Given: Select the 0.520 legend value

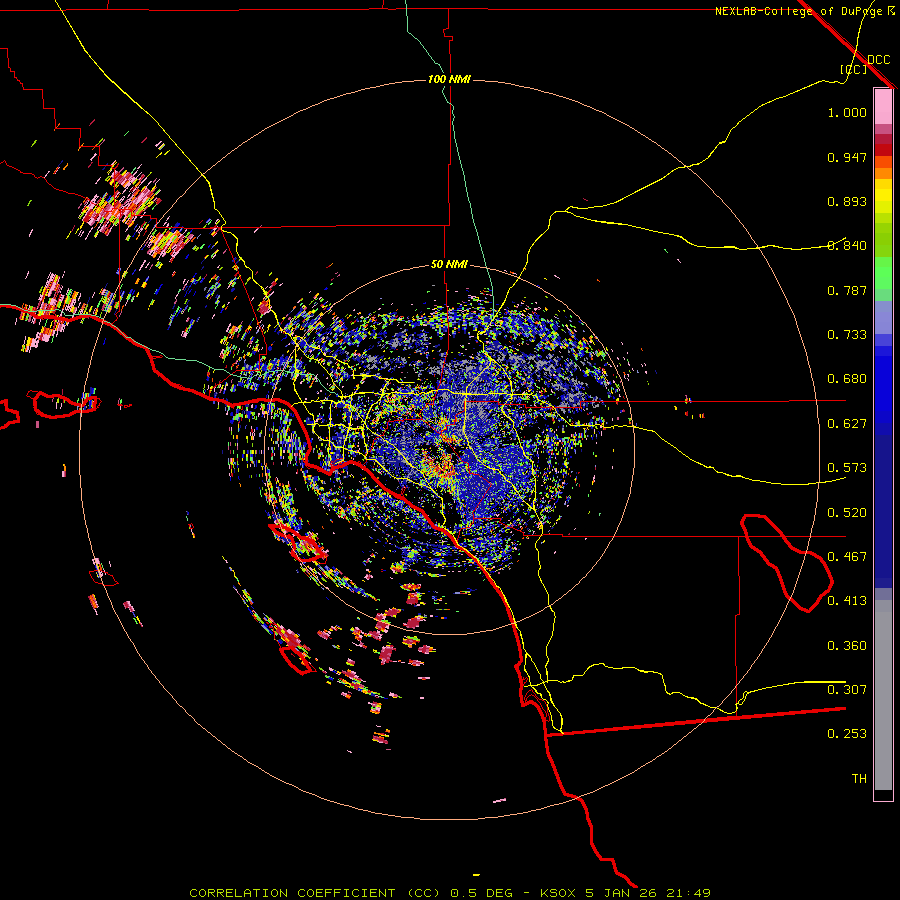Looking at the screenshot, I should [847, 513].
